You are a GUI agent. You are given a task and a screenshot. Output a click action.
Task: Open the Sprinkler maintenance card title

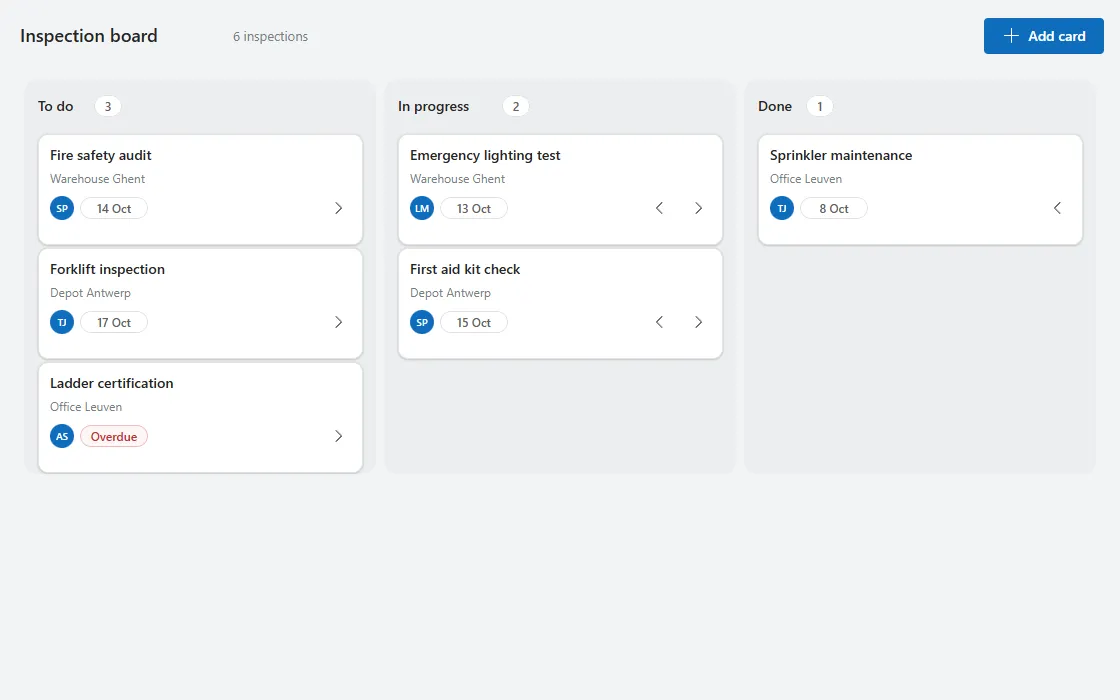tap(841, 155)
